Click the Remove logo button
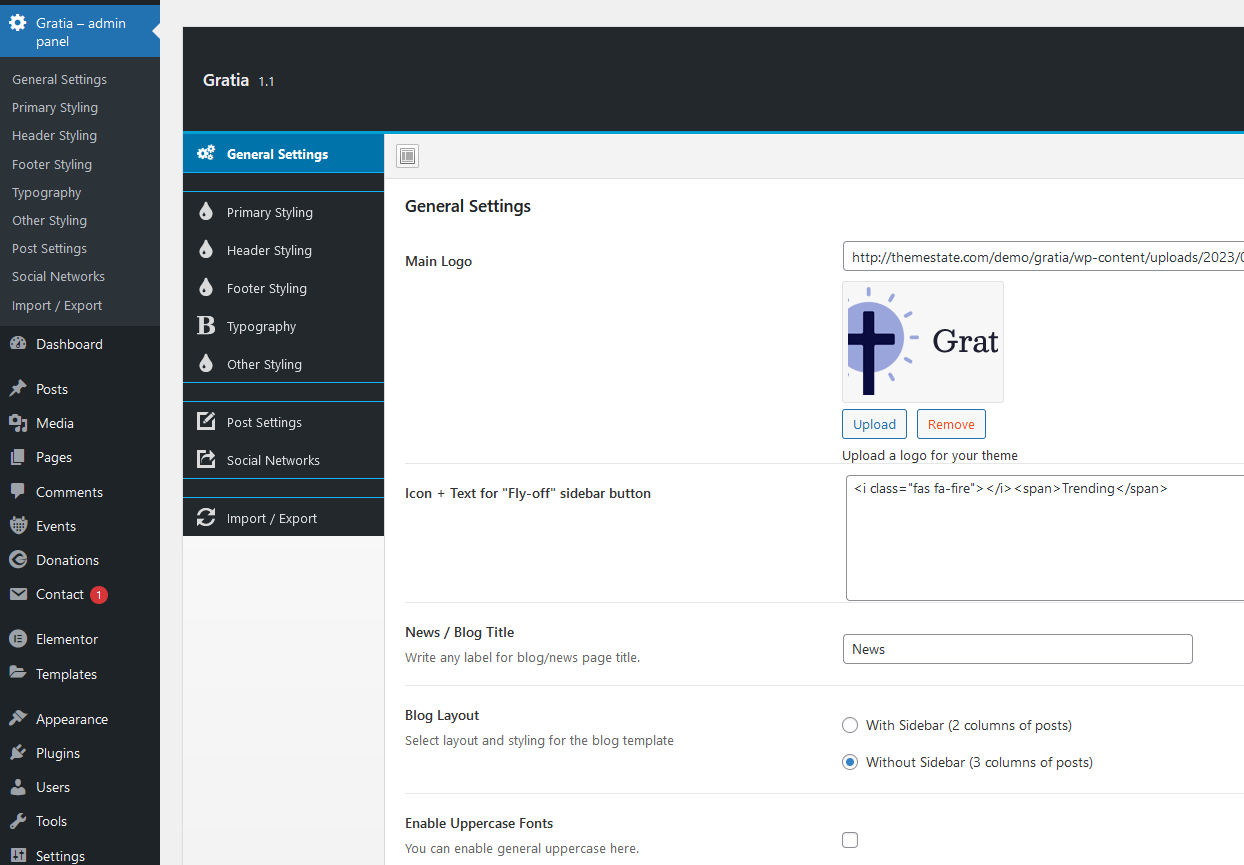 tap(951, 424)
